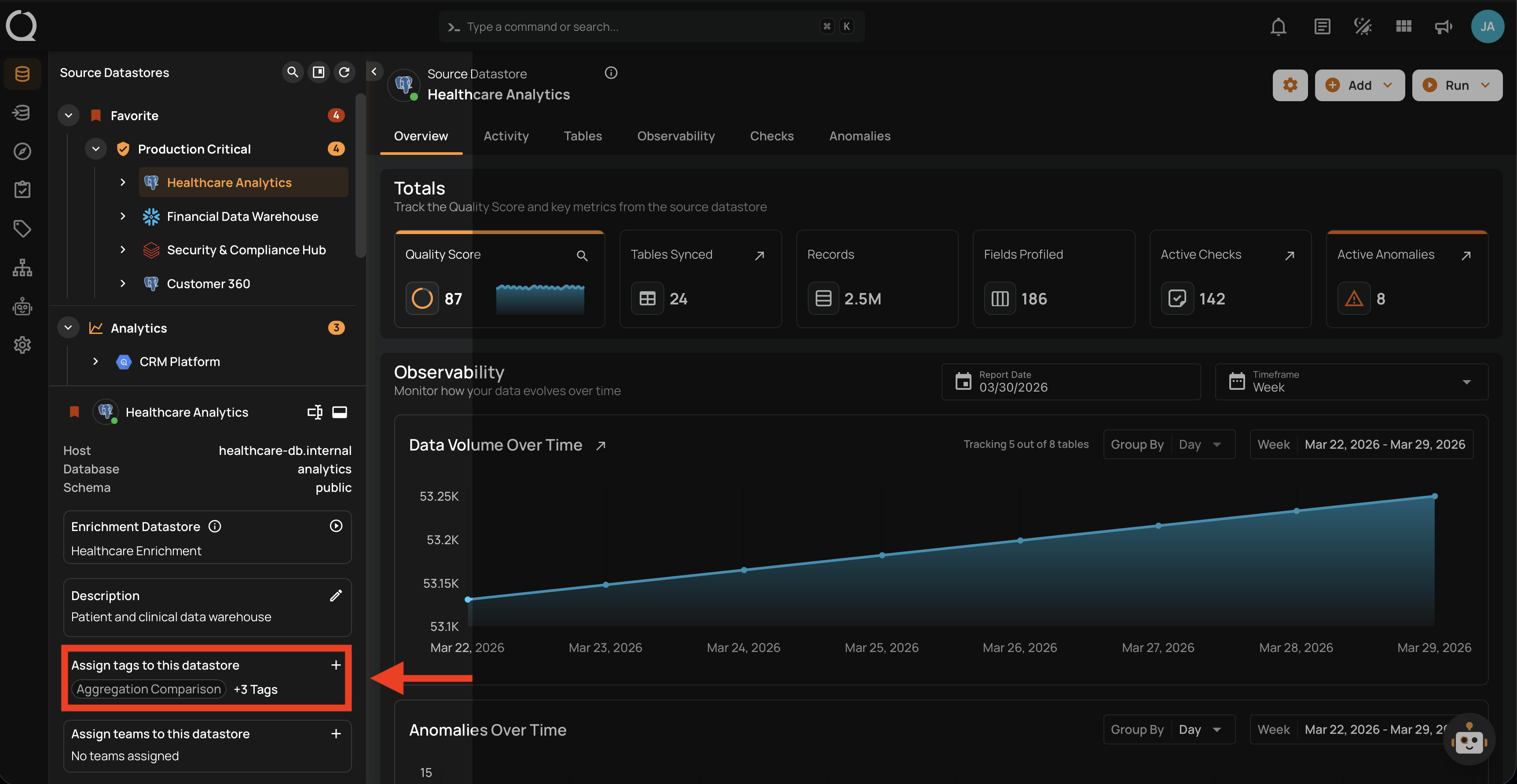Toggle the bottom panel layout icon
The image size is (1517, 784).
(340, 412)
